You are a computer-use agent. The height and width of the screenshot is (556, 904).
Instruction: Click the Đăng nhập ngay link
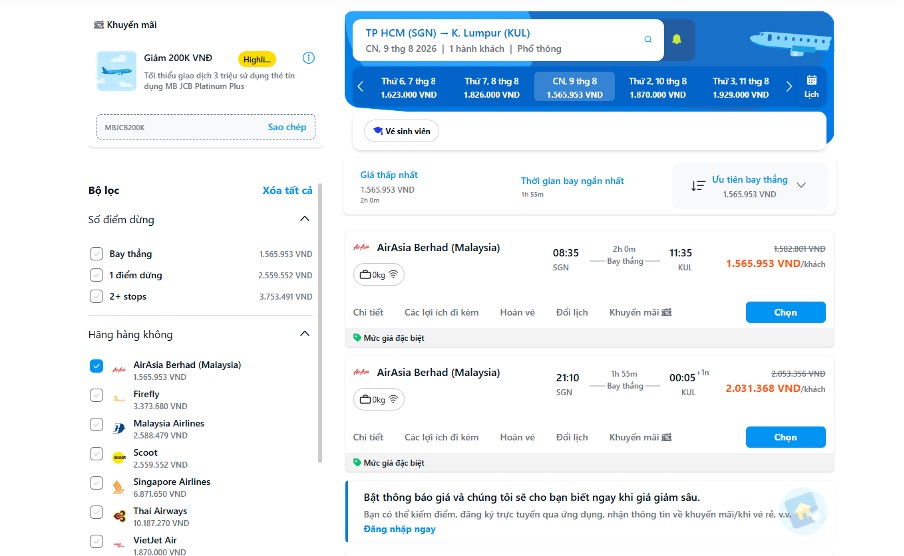click(400, 529)
